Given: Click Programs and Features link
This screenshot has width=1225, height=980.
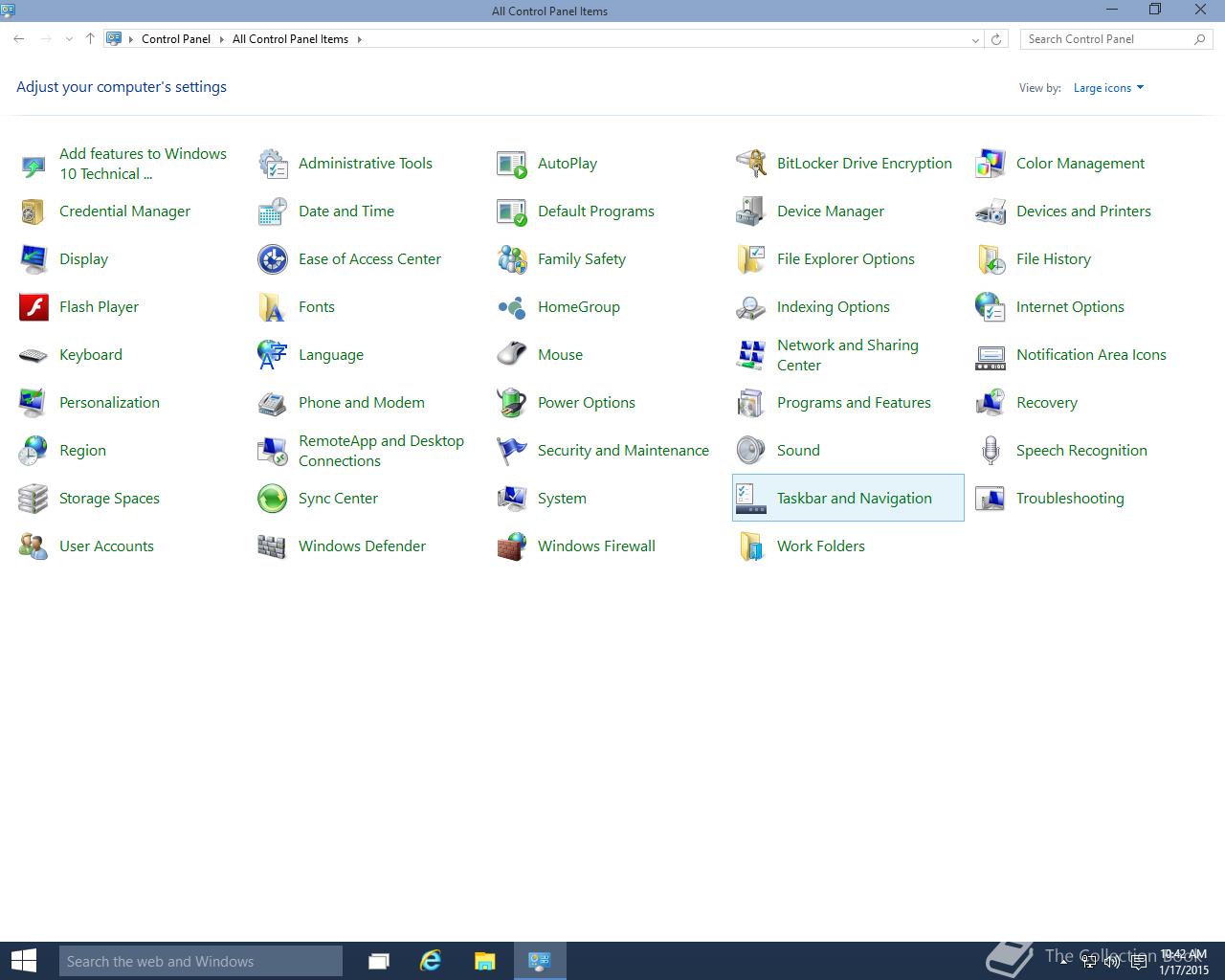Looking at the screenshot, I should [x=854, y=403].
